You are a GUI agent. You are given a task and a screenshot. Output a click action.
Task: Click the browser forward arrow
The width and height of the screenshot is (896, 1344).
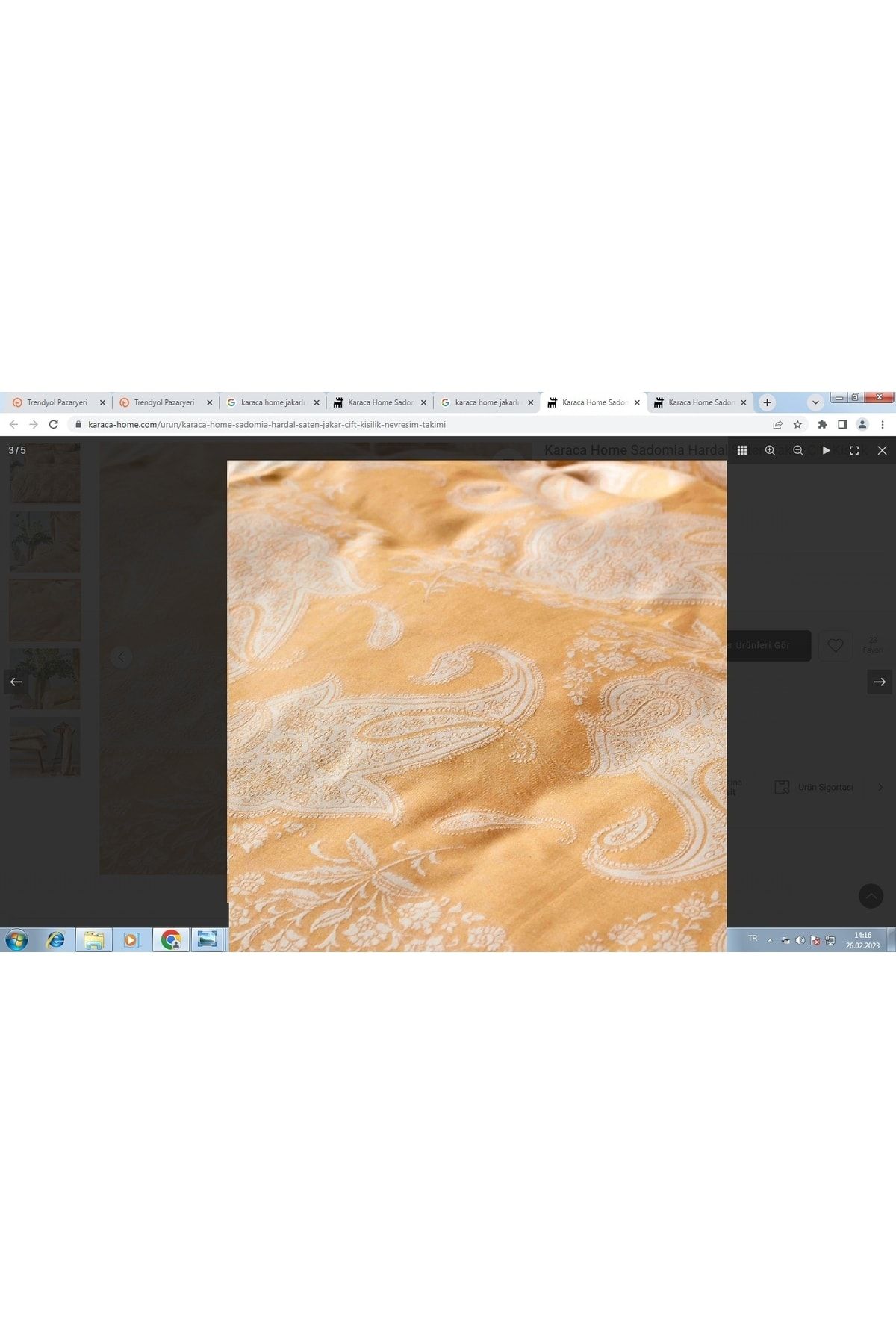click(x=33, y=424)
